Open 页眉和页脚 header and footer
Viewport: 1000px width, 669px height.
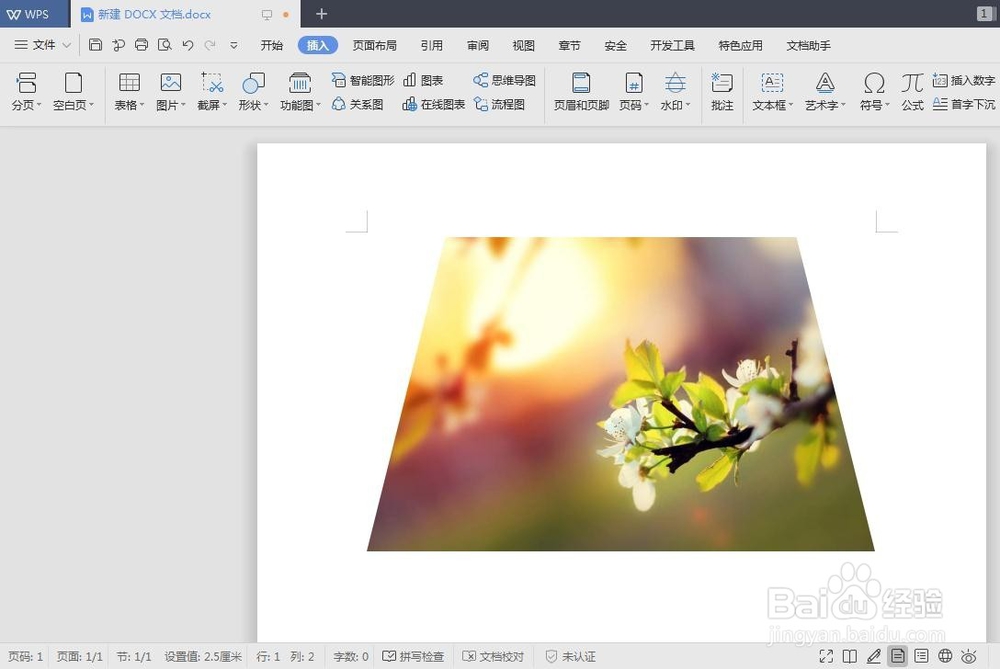581,91
